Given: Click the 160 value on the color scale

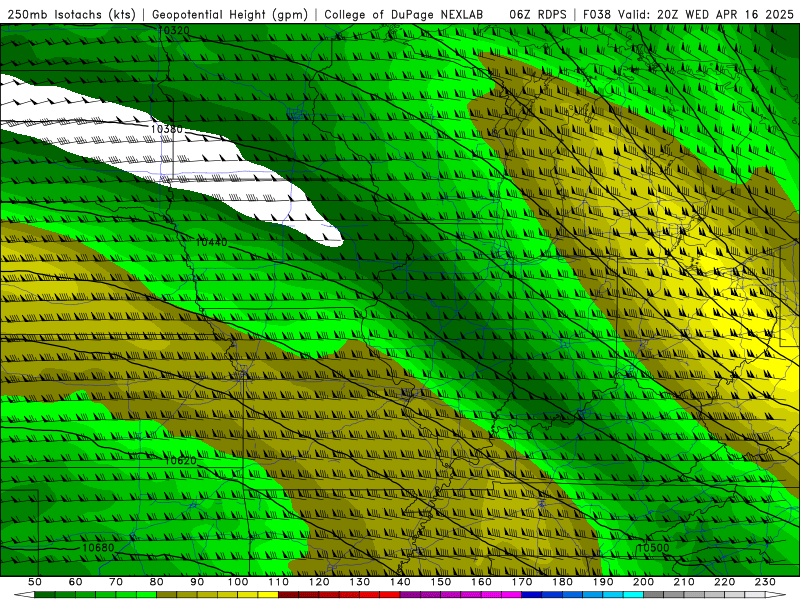Looking at the screenshot, I should pyautogui.click(x=481, y=582).
